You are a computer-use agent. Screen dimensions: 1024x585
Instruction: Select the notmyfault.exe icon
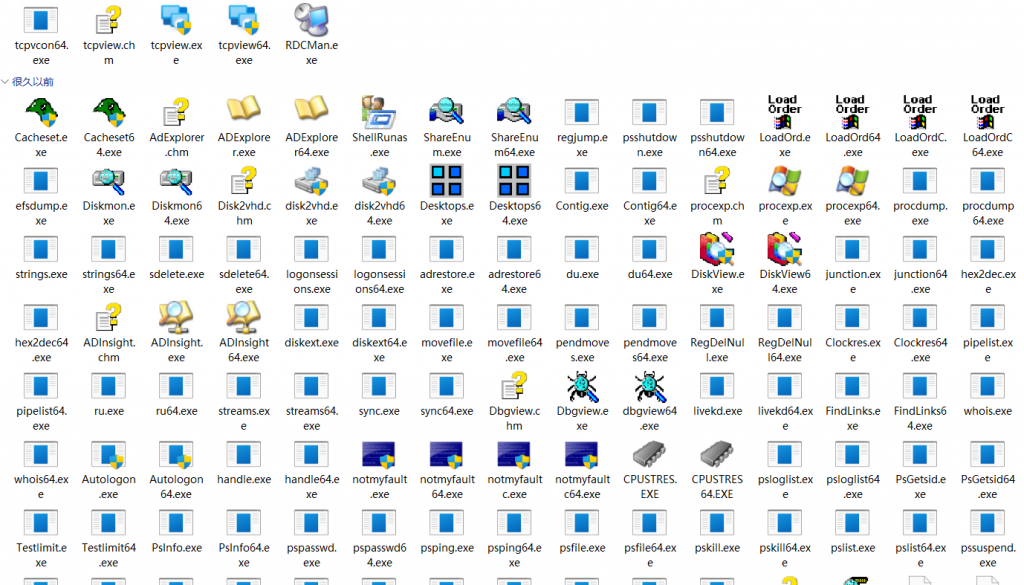coord(379,455)
